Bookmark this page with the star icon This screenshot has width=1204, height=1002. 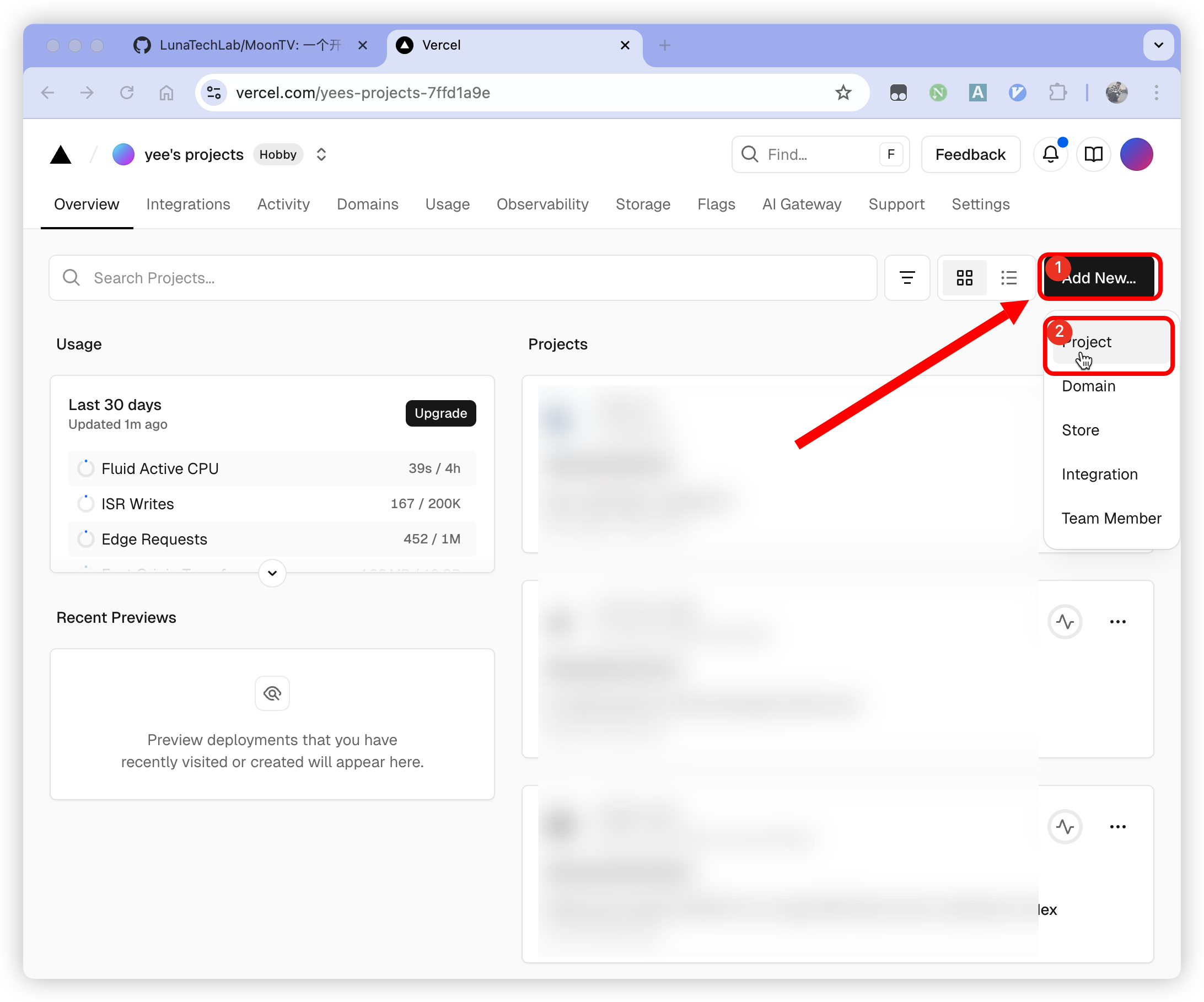point(843,92)
